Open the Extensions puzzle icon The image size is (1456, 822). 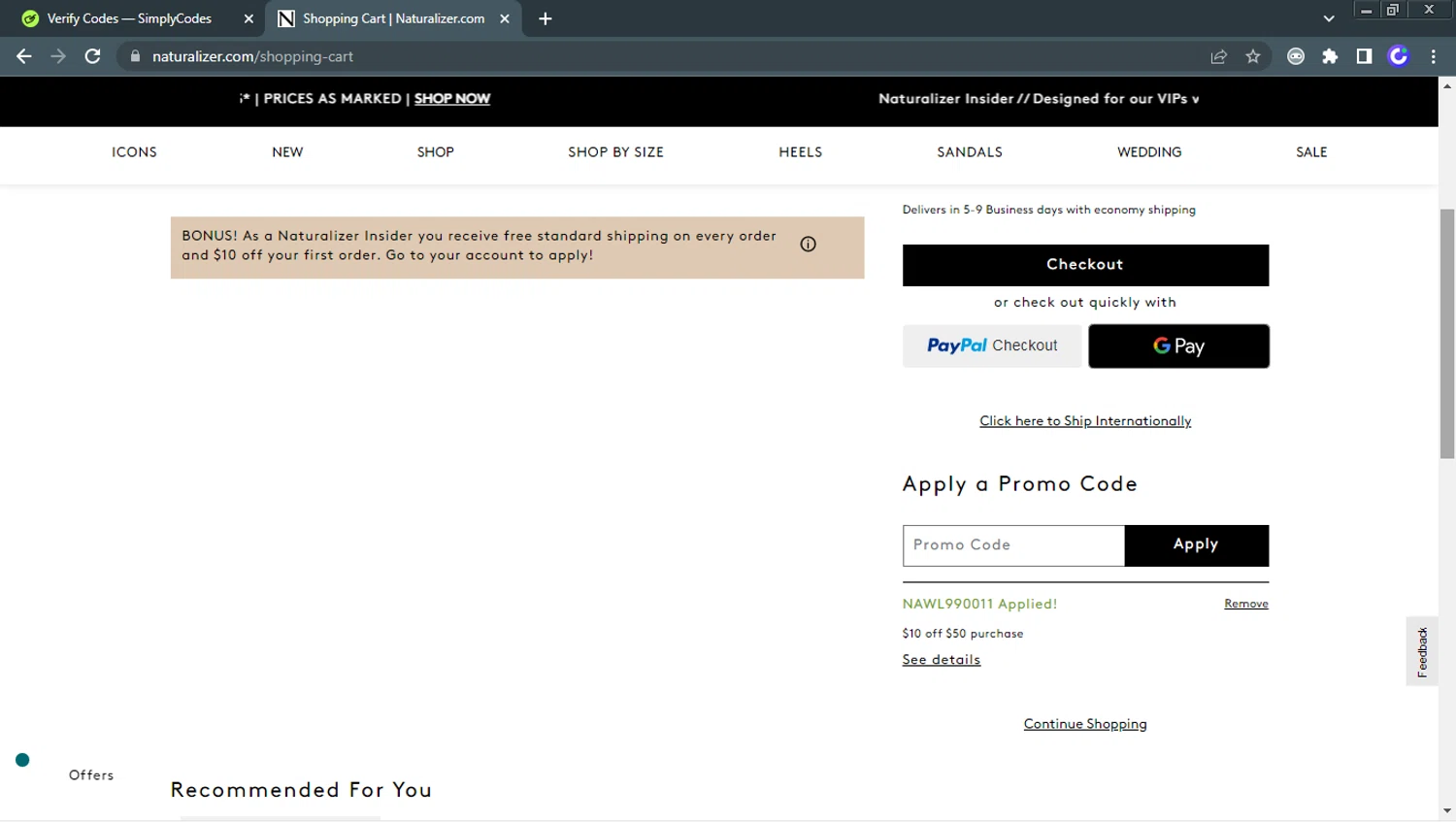1330,56
